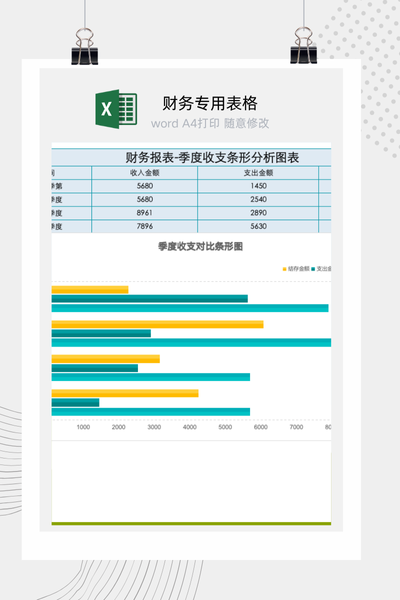Click the 4000 axis label
Screen dimensions: 400x600
click(x=190, y=427)
